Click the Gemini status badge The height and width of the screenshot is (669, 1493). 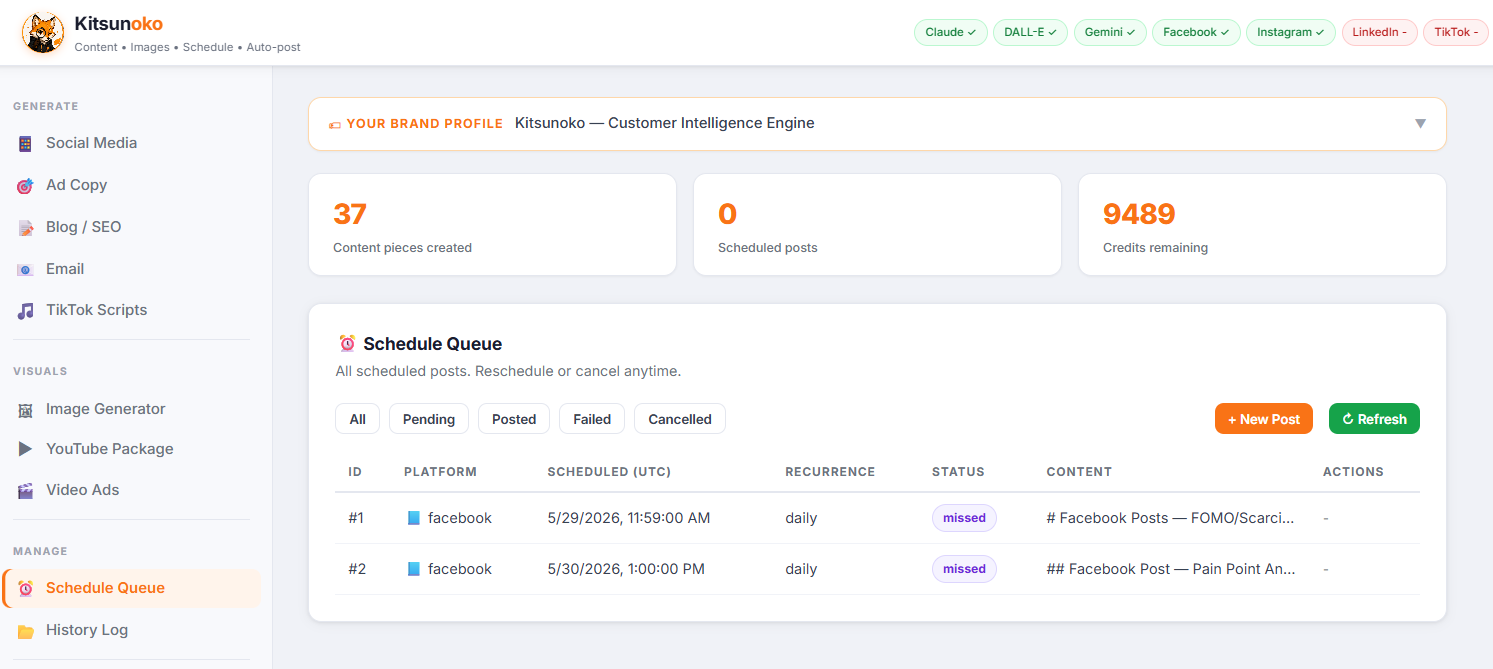[x=1111, y=32]
